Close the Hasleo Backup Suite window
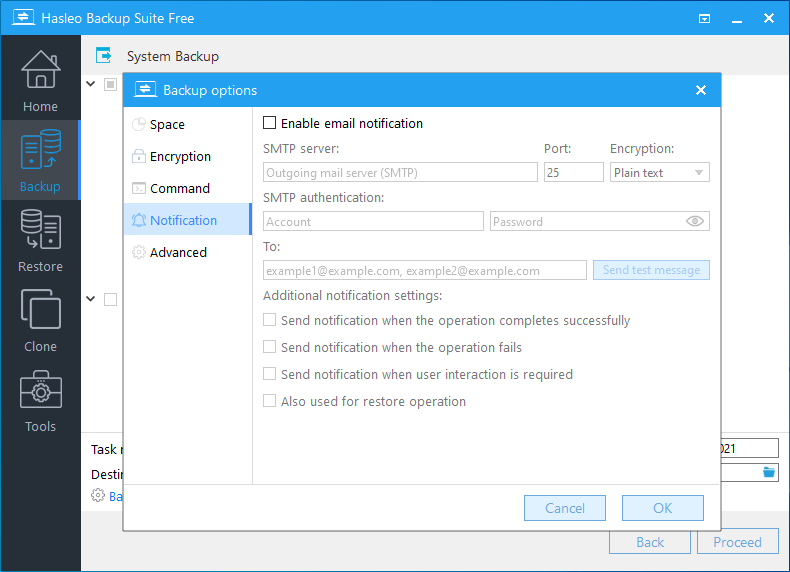The height and width of the screenshot is (572, 790). click(769, 18)
